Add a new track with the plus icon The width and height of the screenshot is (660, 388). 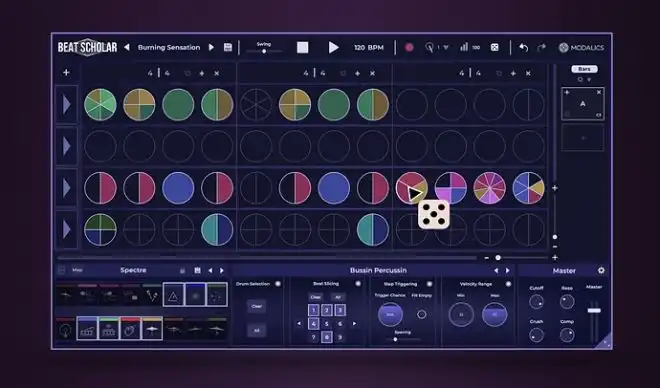click(66, 72)
